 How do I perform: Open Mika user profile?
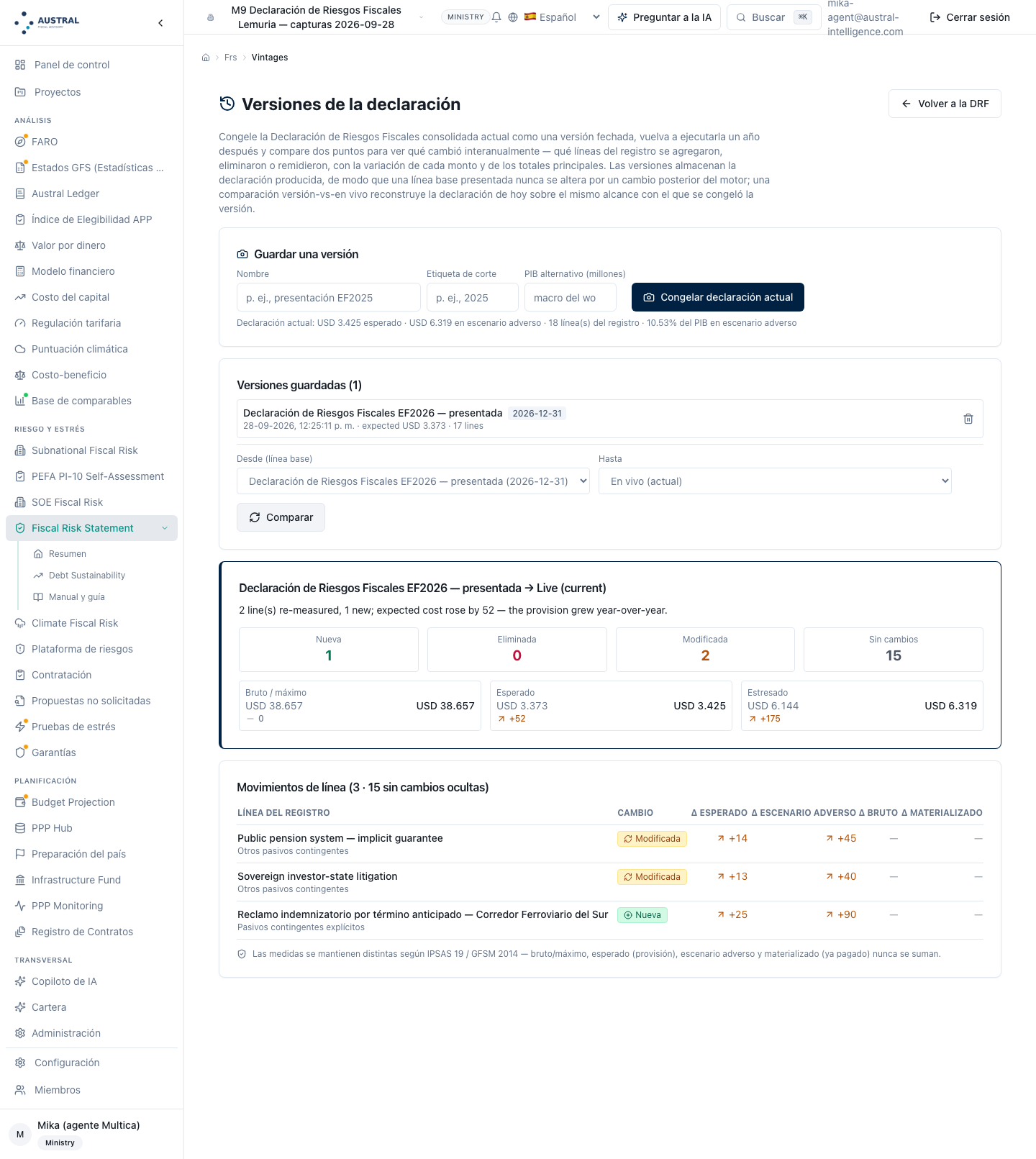pos(91,1134)
